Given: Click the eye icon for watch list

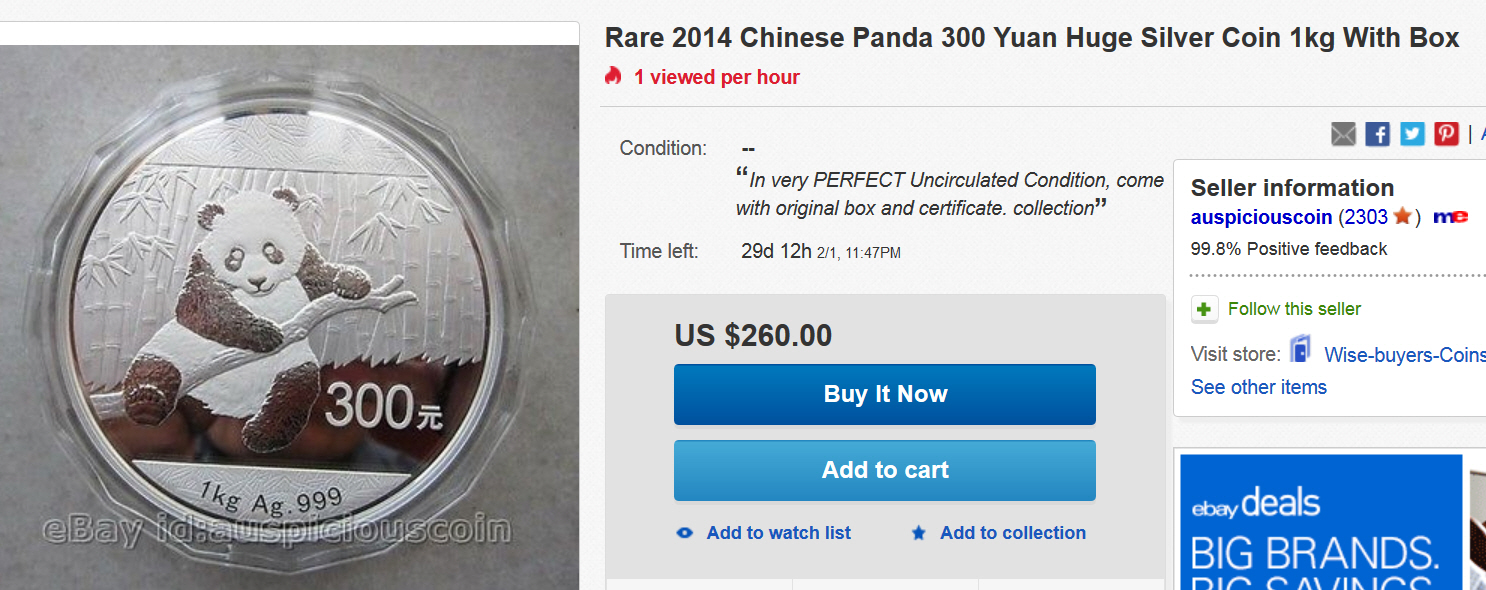Looking at the screenshot, I should [x=685, y=533].
